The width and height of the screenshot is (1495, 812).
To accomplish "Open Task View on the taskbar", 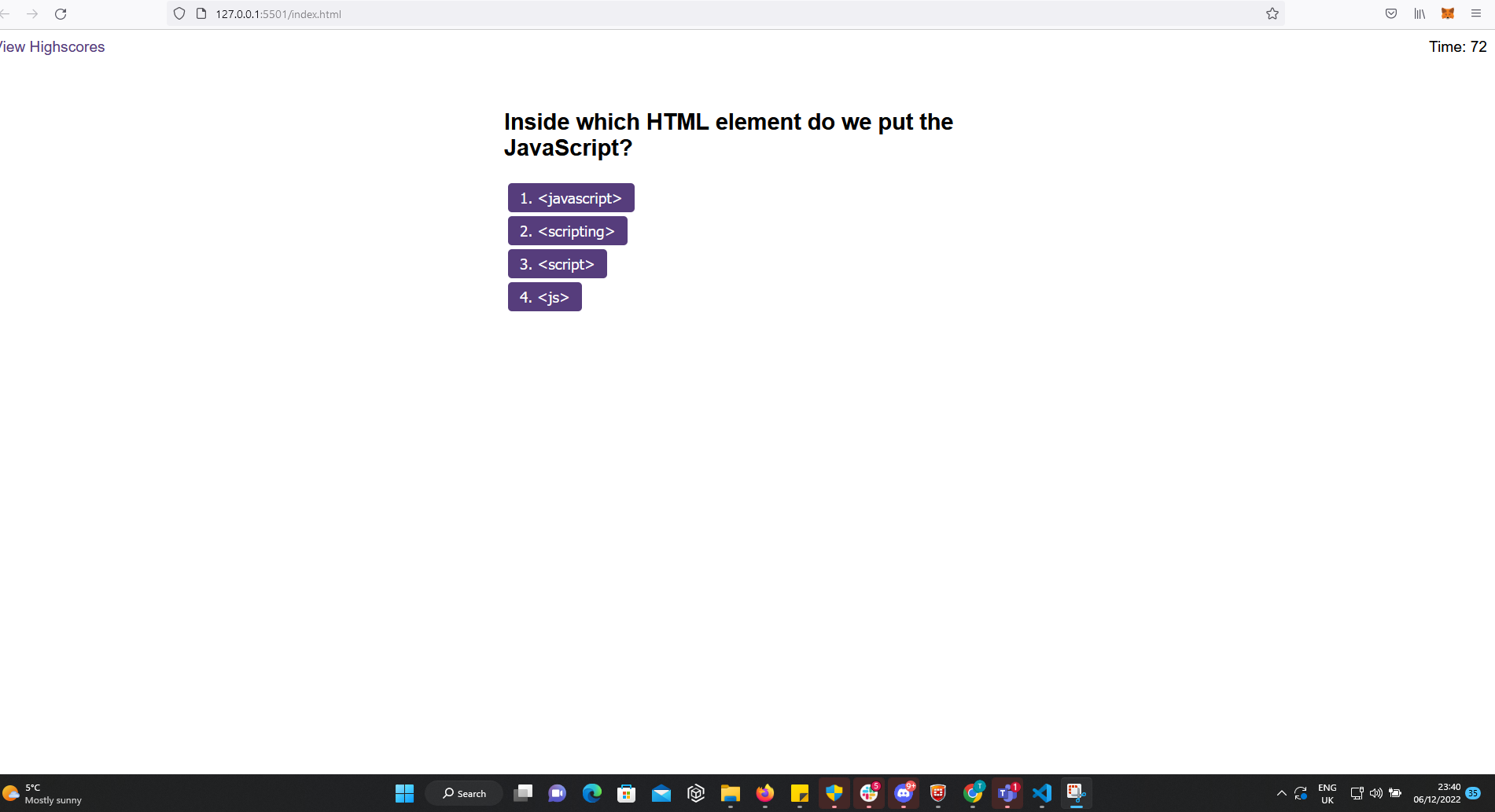I will click(x=523, y=793).
